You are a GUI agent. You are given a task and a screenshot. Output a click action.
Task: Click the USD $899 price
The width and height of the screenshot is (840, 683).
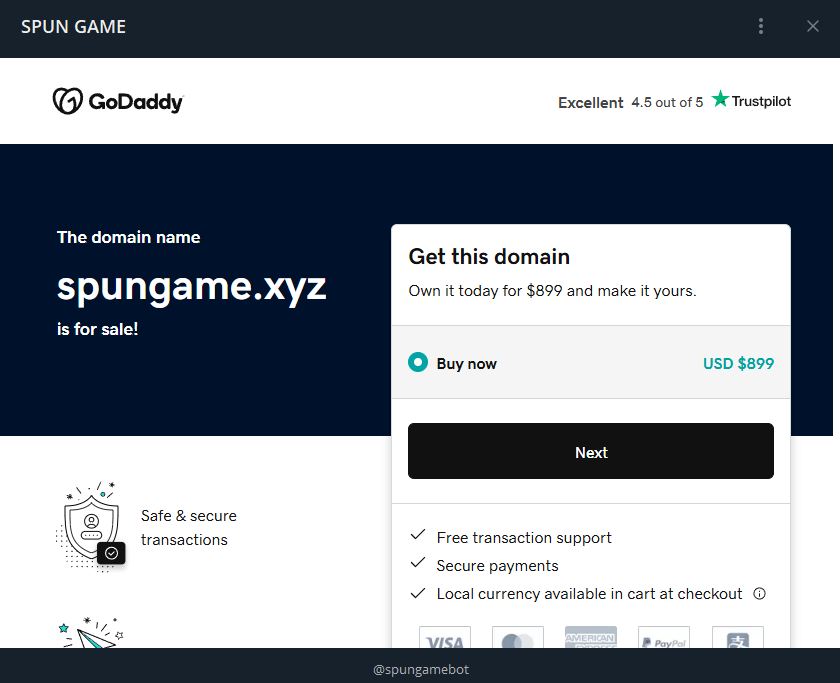(738, 363)
